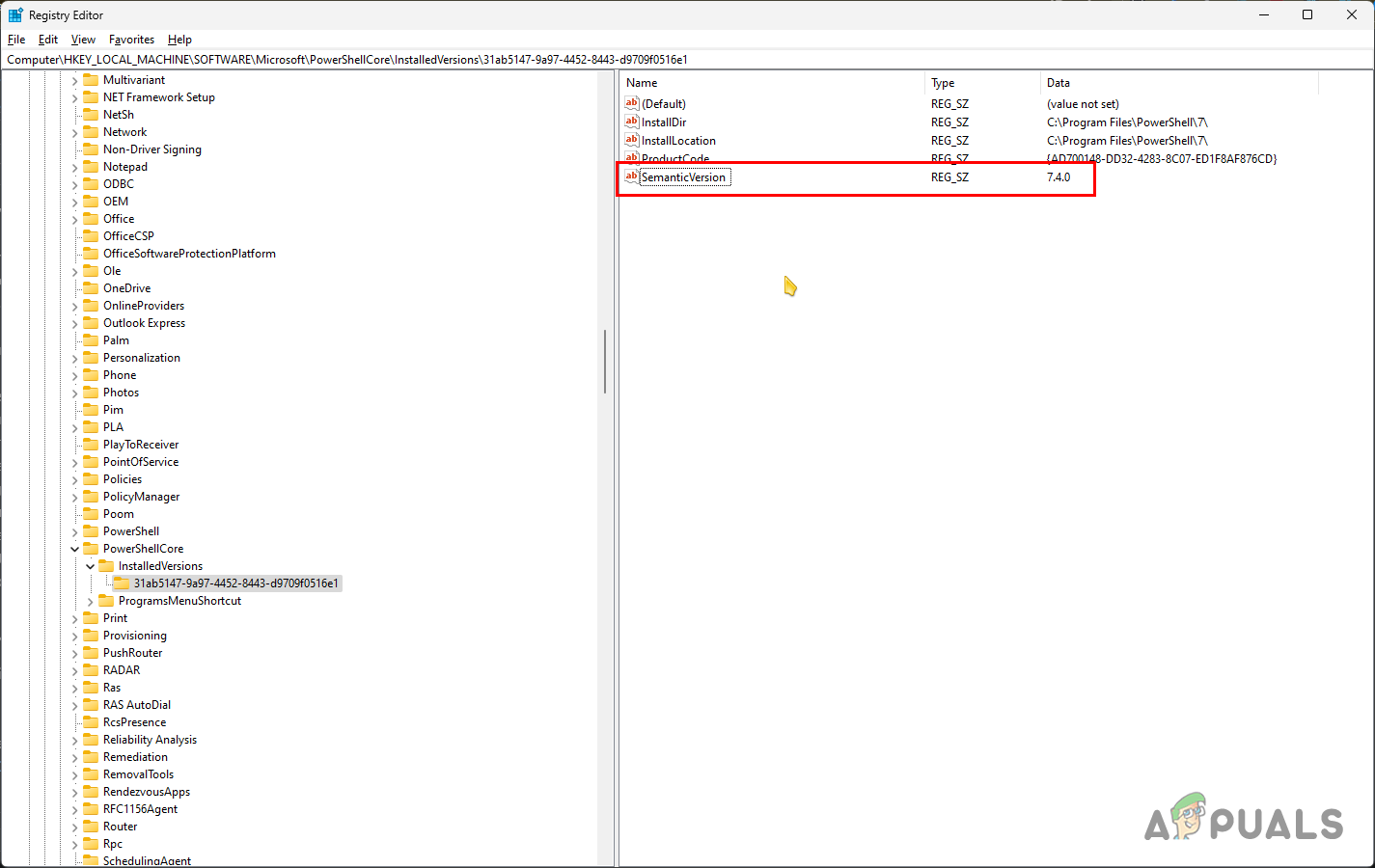Click the folder icon of InstalledVersions key

coord(106,565)
